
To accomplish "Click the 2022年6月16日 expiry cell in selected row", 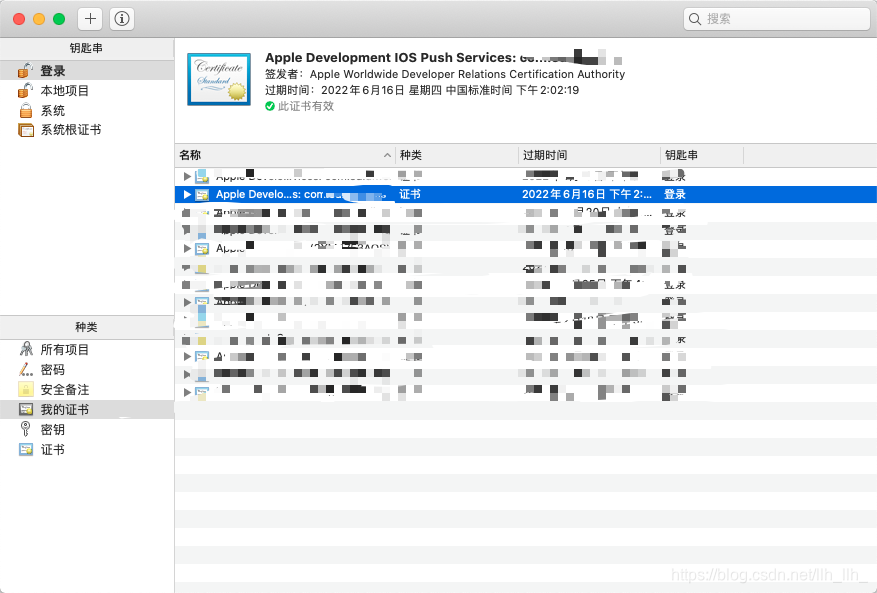I will pyautogui.click(x=587, y=194).
